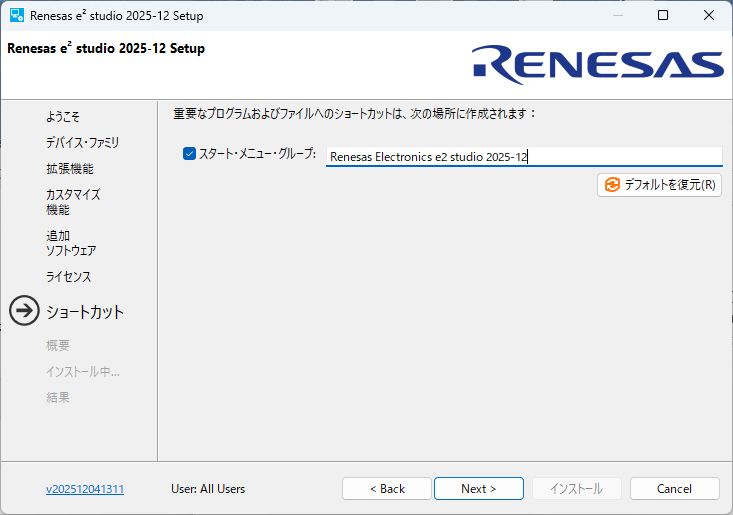This screenshot has height=515, width=733.
Task: Open the カスタマイズ機能 step
Action: [x=73, y=202]
